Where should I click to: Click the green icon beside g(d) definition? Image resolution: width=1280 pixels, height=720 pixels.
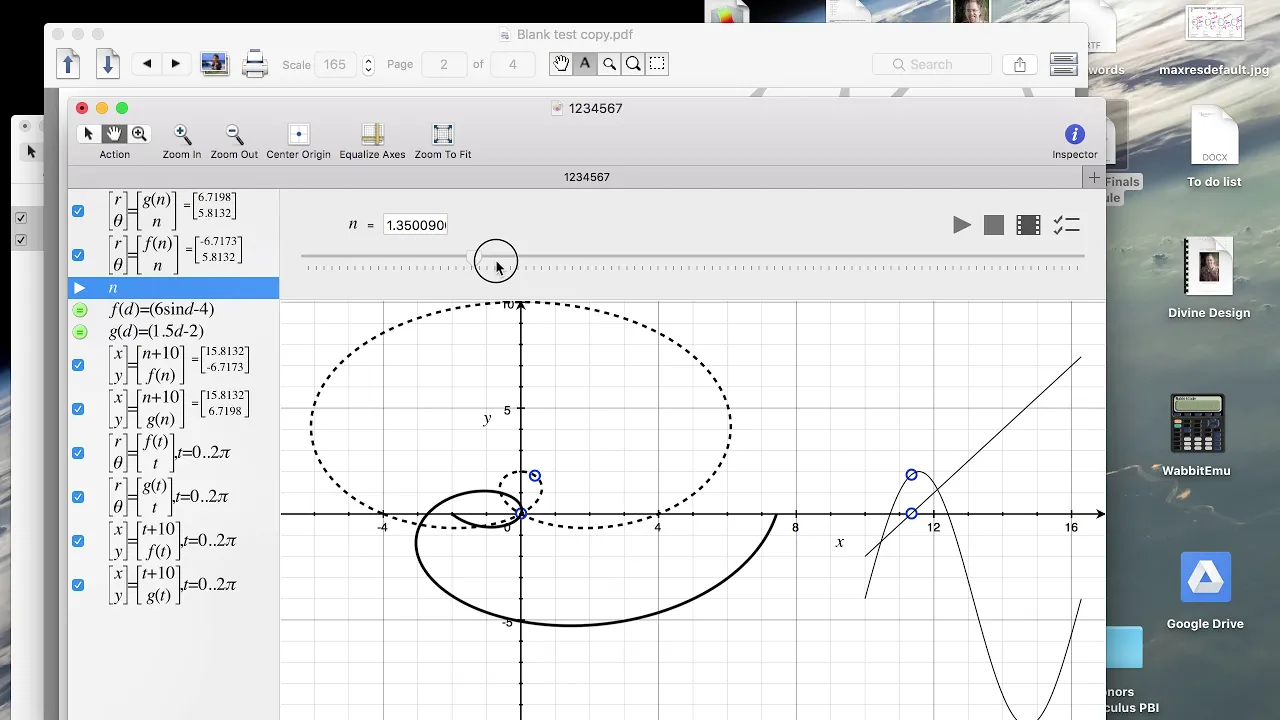(x=80, y=332)
